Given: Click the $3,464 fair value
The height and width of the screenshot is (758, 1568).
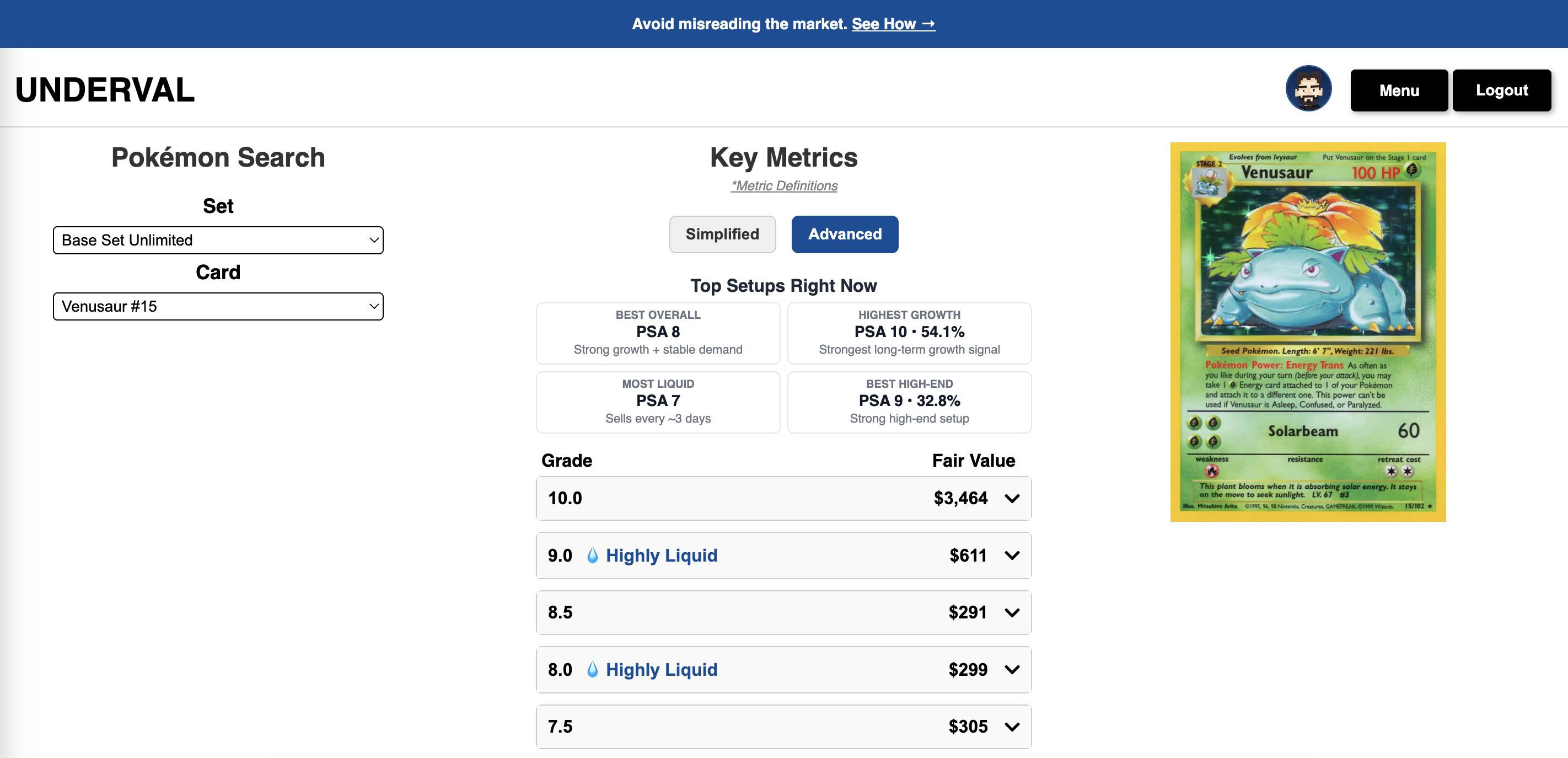Looking at the screenshot, I should [x=960, y=498].
